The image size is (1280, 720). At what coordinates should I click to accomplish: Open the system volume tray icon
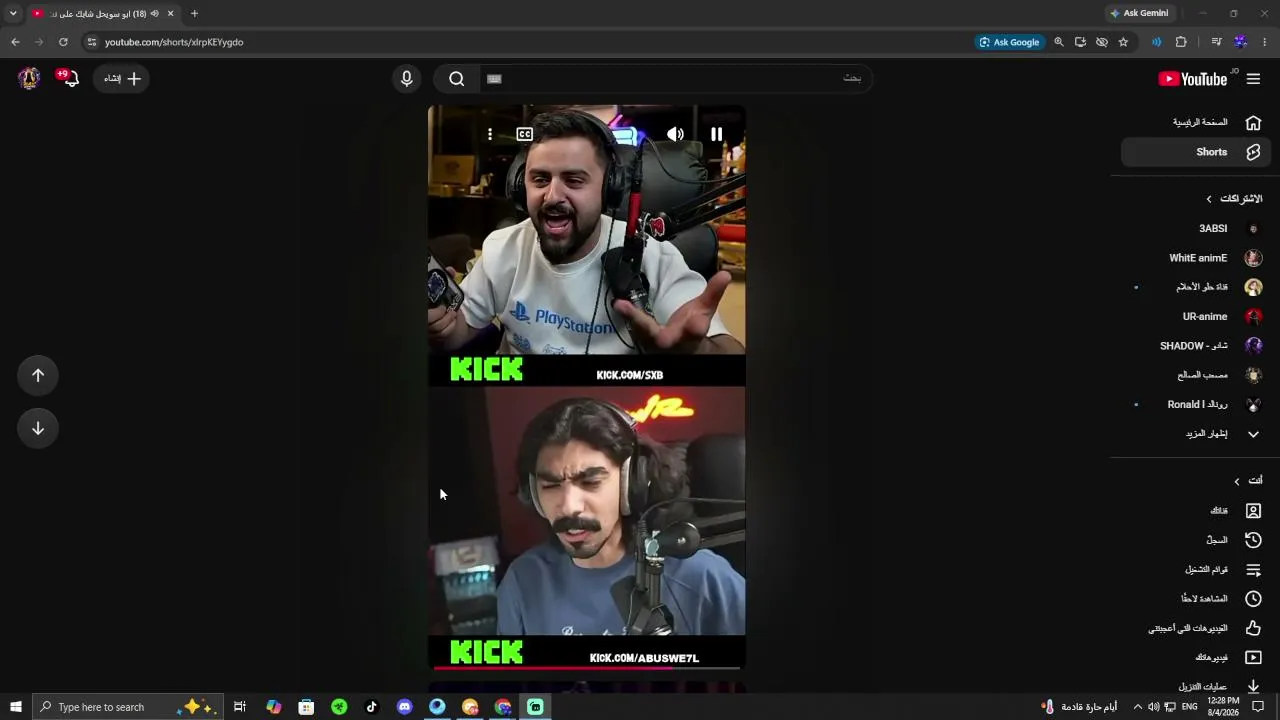[1153, 707]
